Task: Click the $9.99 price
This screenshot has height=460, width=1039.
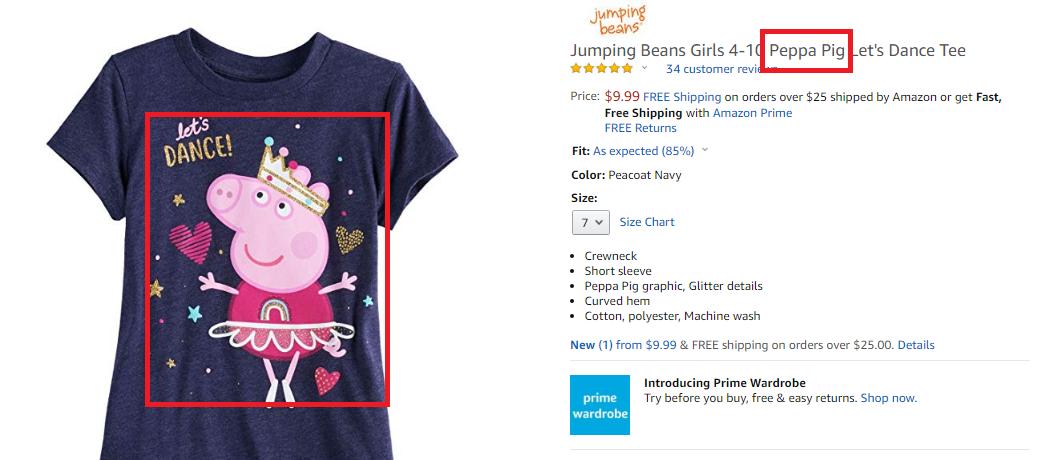Action: pyautogui.click(x=622, y=97)
